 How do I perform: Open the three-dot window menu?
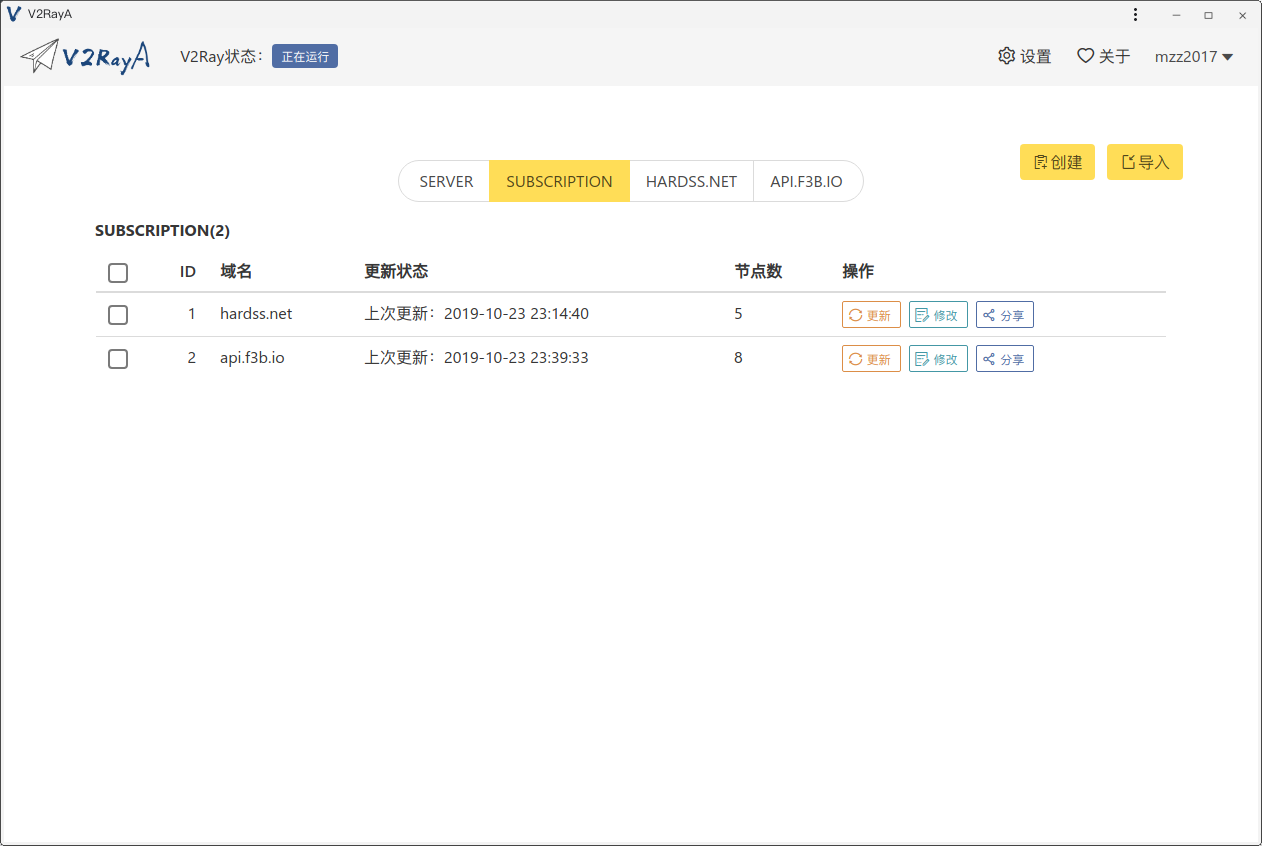coord(1135,15)
